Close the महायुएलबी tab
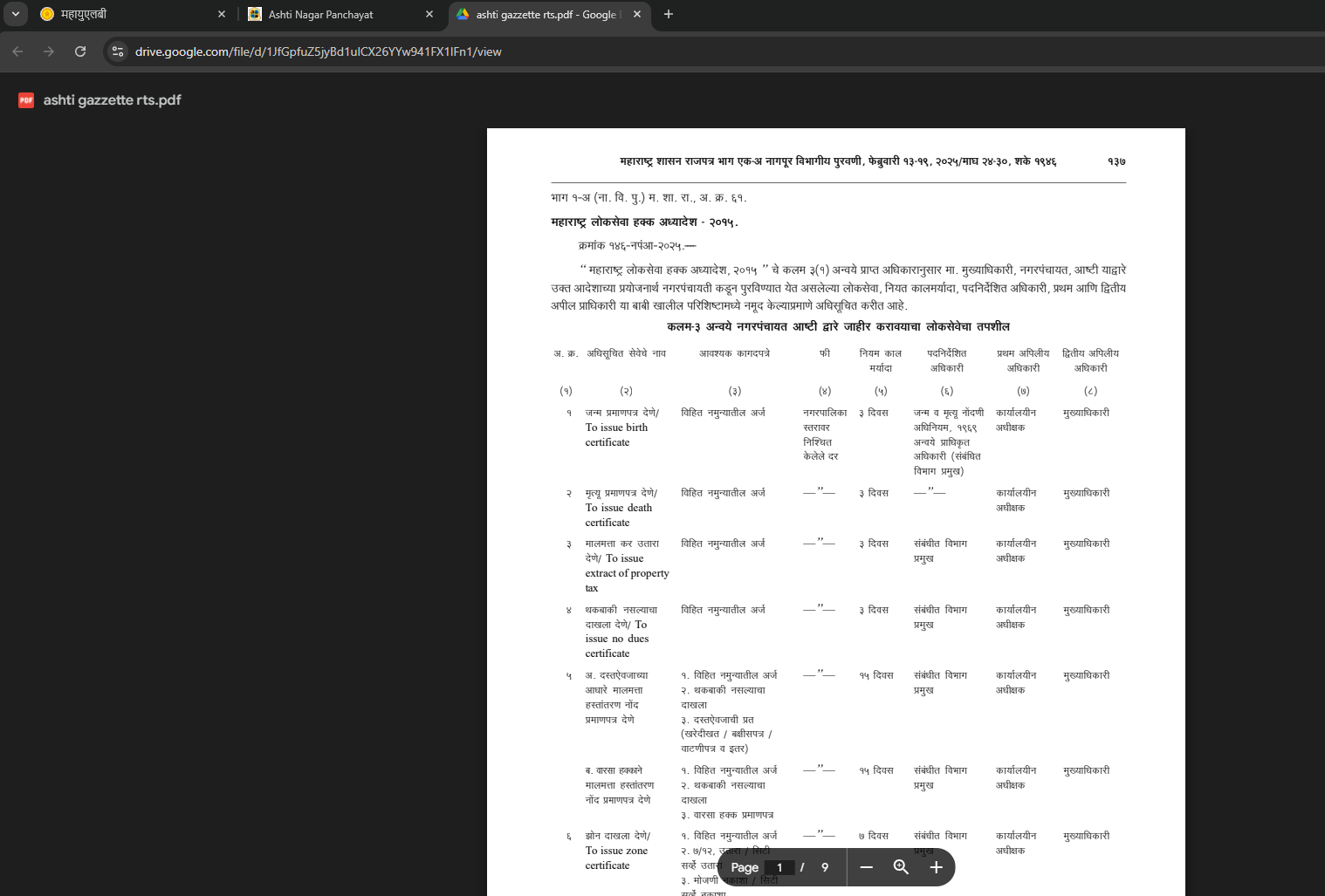The image size is (1325, 896). click(222, 14)
